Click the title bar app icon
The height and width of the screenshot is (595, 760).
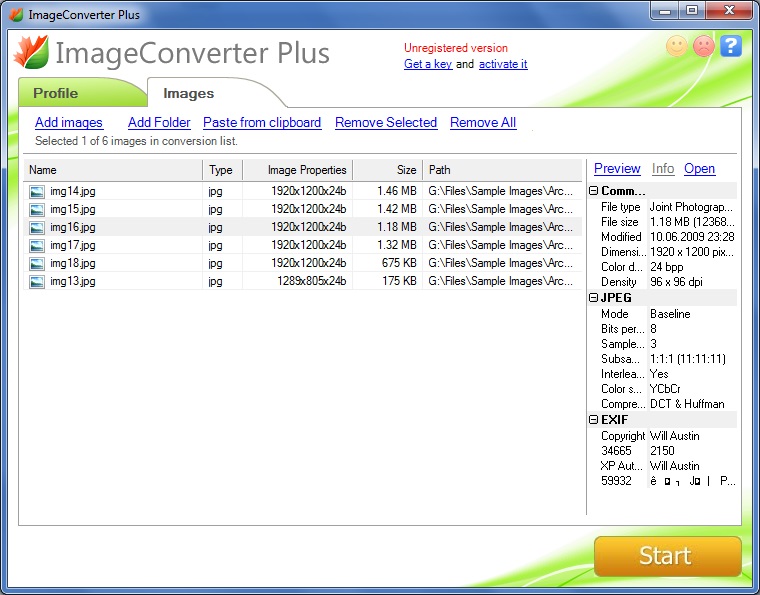click(16, 15)
